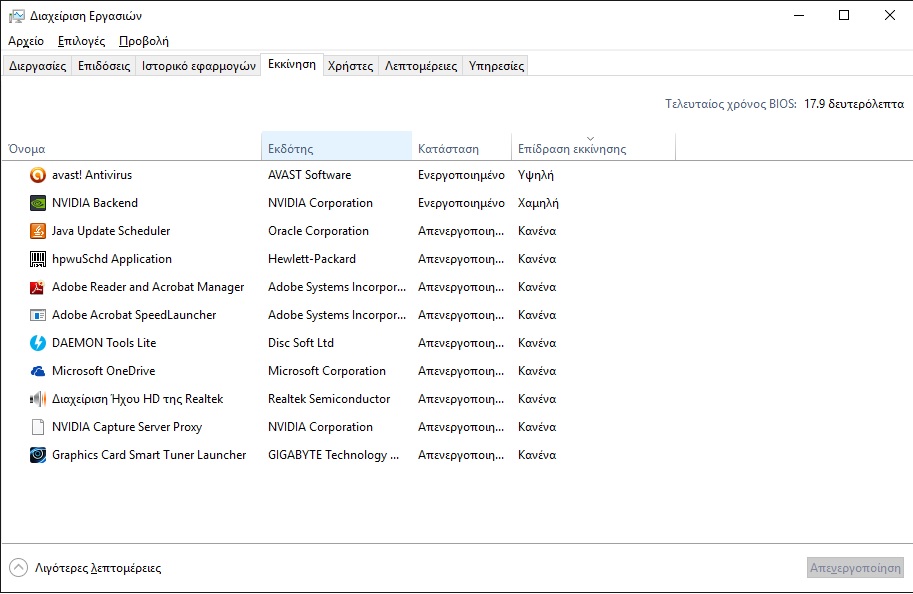913x594 pixels.
Task: Select the Microsoft OneDrive entry
Action: coord(104,371)
